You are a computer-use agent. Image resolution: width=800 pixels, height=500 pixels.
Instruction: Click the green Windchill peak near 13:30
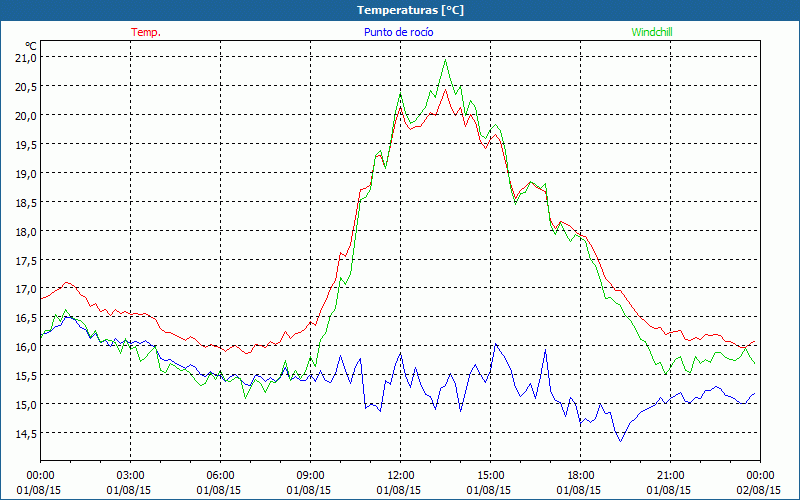pos(445,60)
